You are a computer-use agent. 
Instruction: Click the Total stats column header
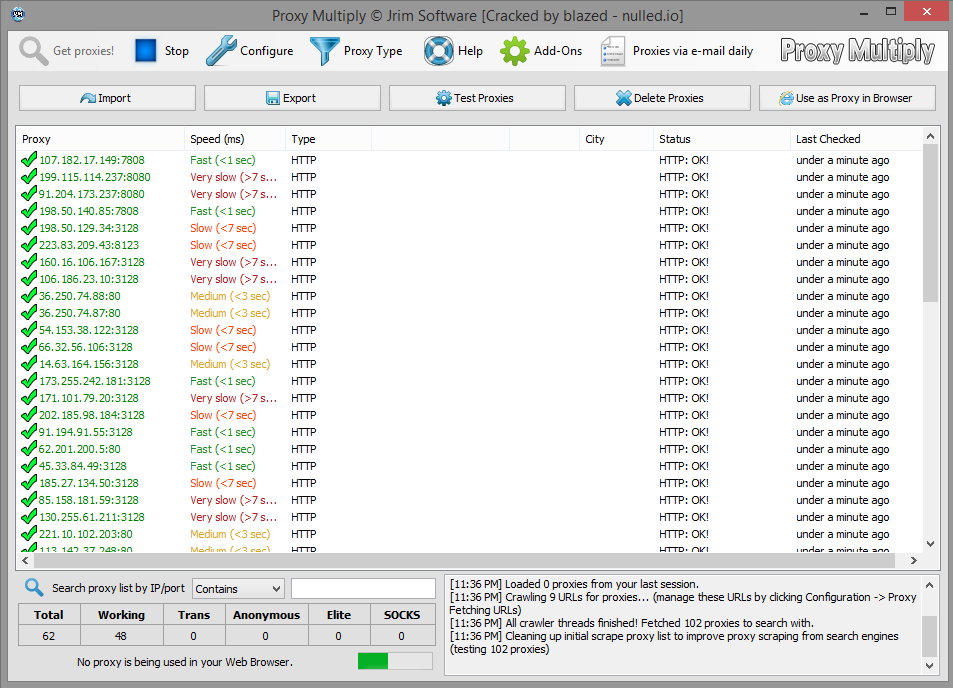49,615
